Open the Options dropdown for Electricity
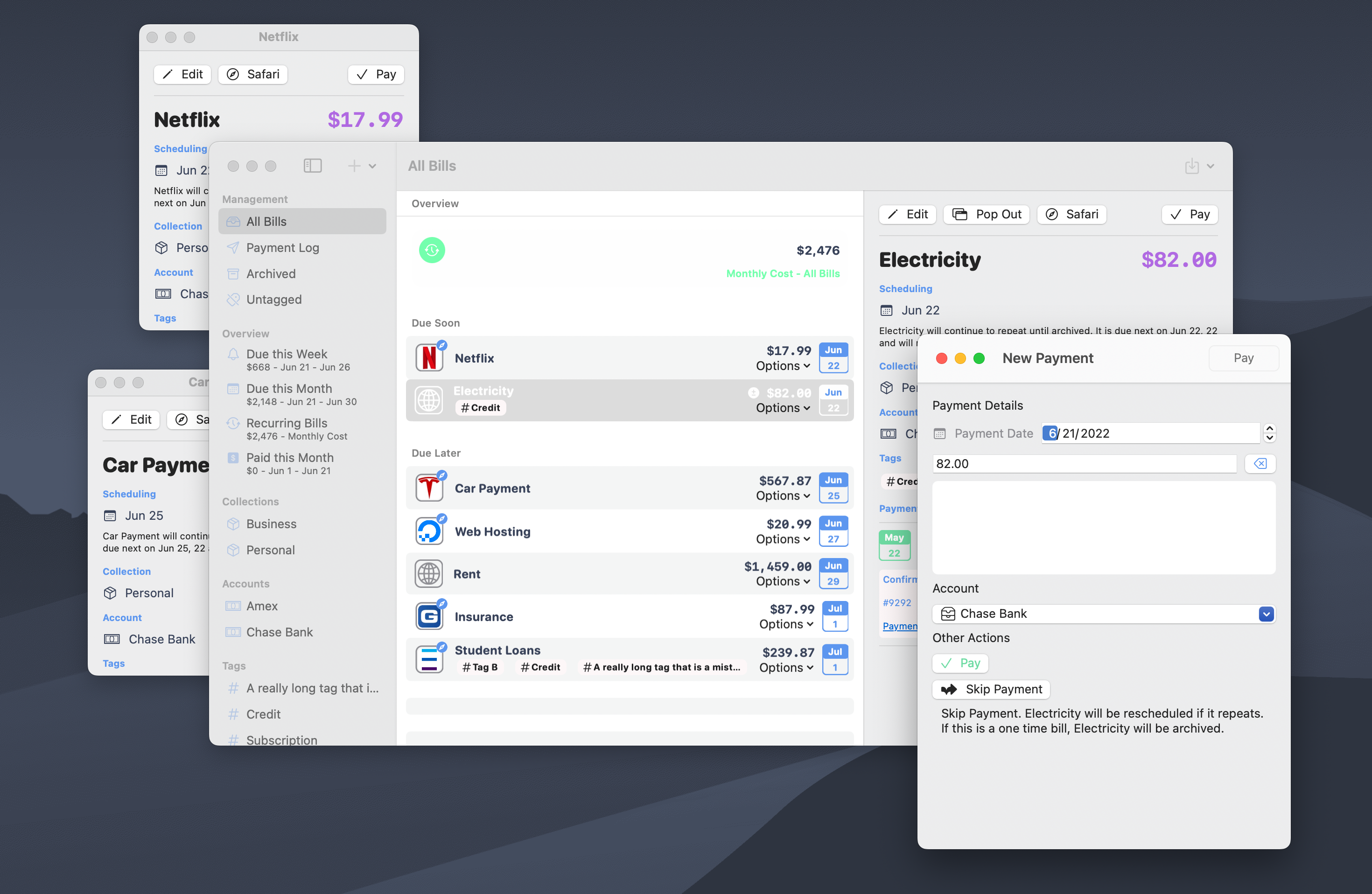 coord(782,407)
